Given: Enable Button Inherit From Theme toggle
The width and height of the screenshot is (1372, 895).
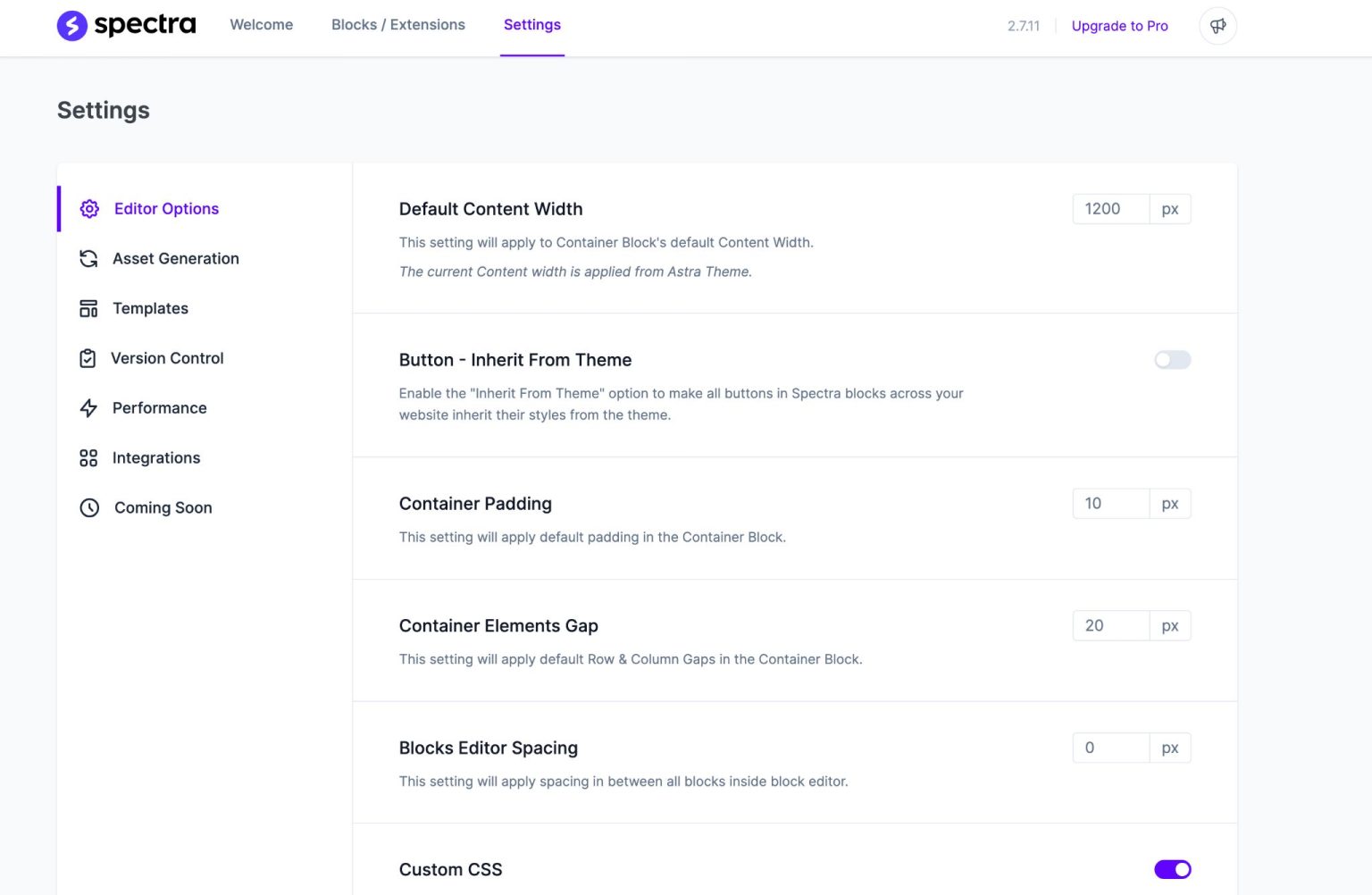Looking at the screenshot, I should pyautogui.click(x=1172, y=360).
